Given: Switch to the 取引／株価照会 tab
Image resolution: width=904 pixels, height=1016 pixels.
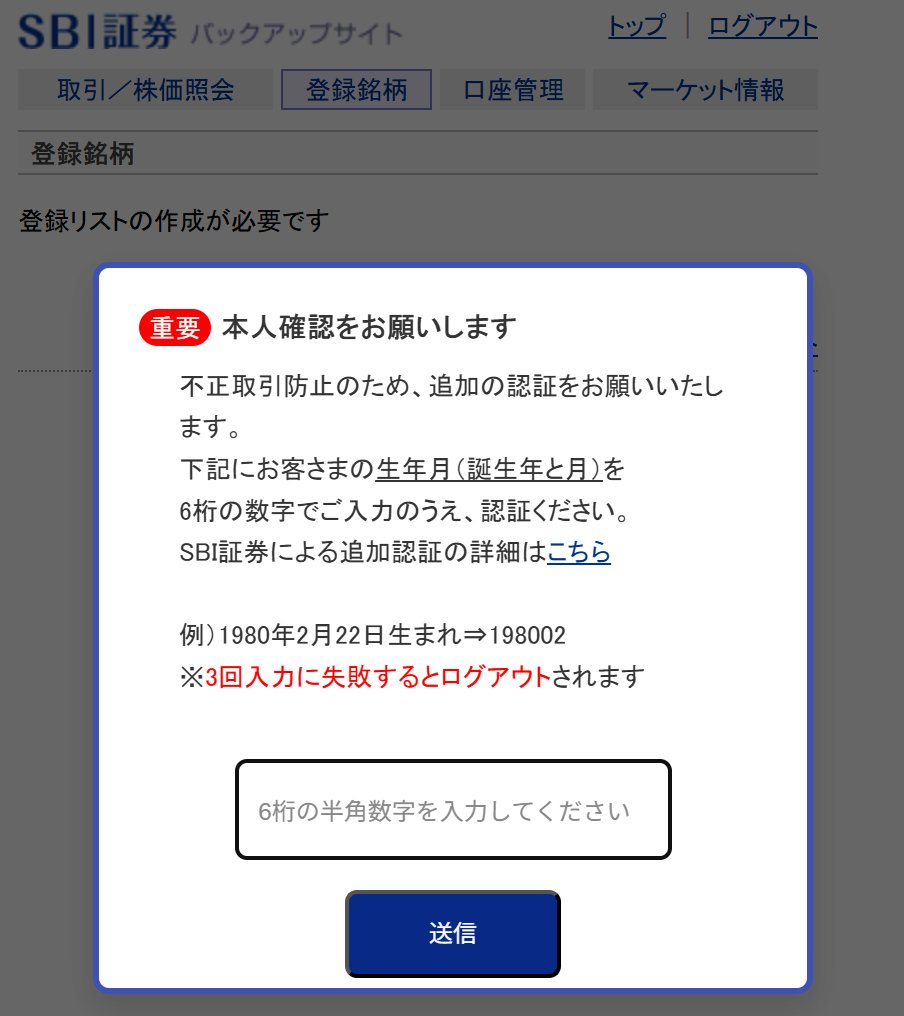Looking at the screenshot, I should point(146,89).
